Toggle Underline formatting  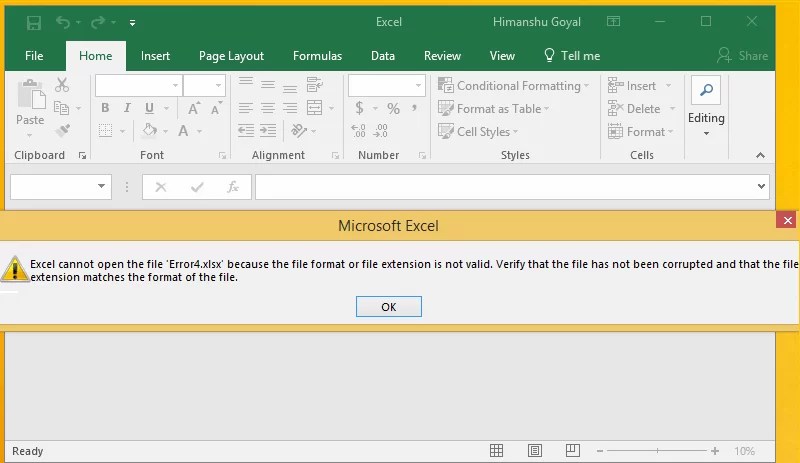click(149, 108)
